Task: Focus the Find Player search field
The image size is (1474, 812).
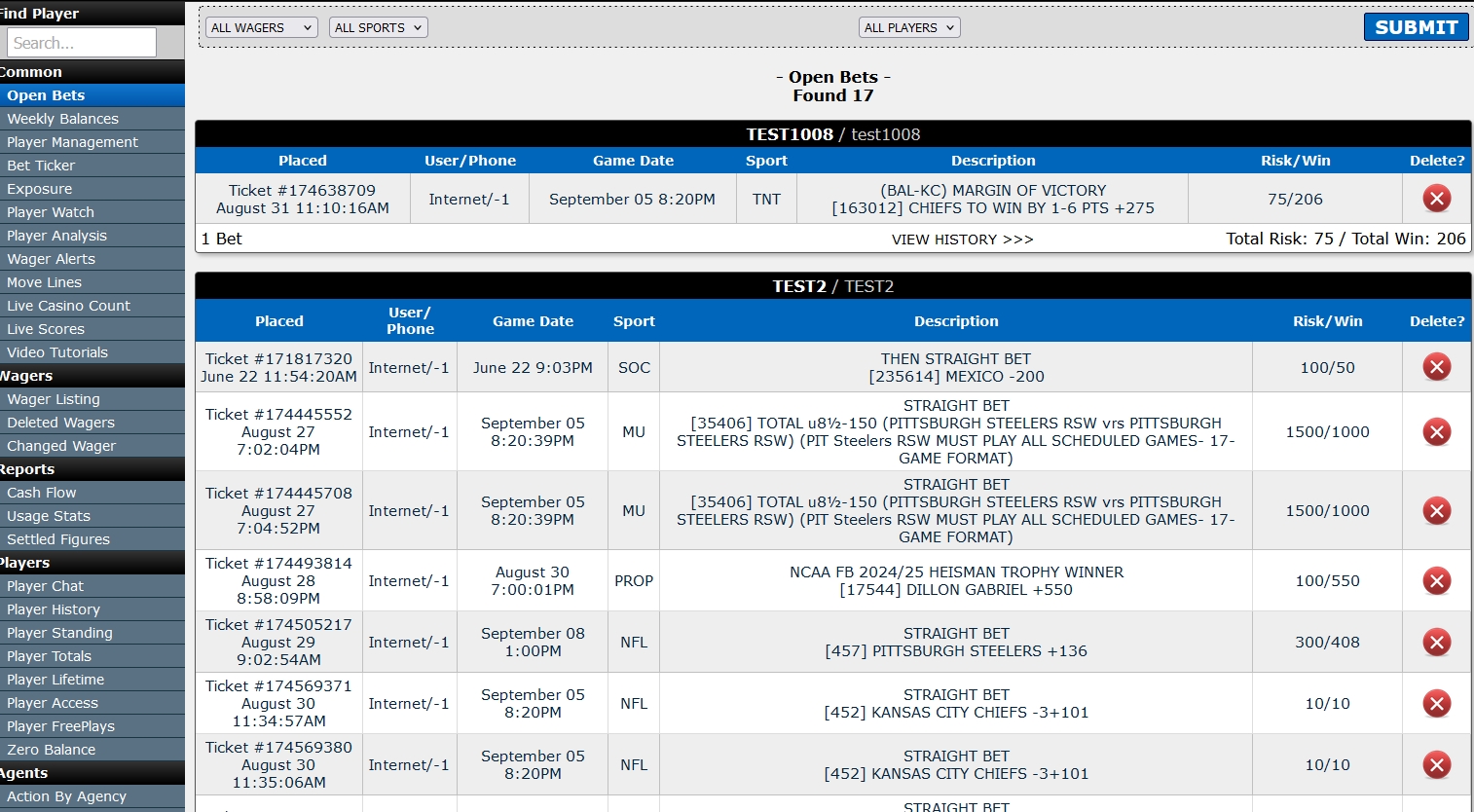Action: [82, 43]
